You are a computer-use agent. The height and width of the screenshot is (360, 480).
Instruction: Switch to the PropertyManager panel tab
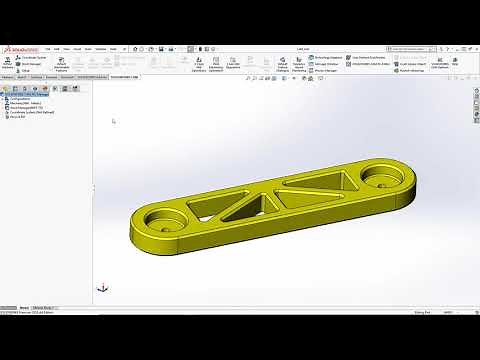tap(15, 88)
